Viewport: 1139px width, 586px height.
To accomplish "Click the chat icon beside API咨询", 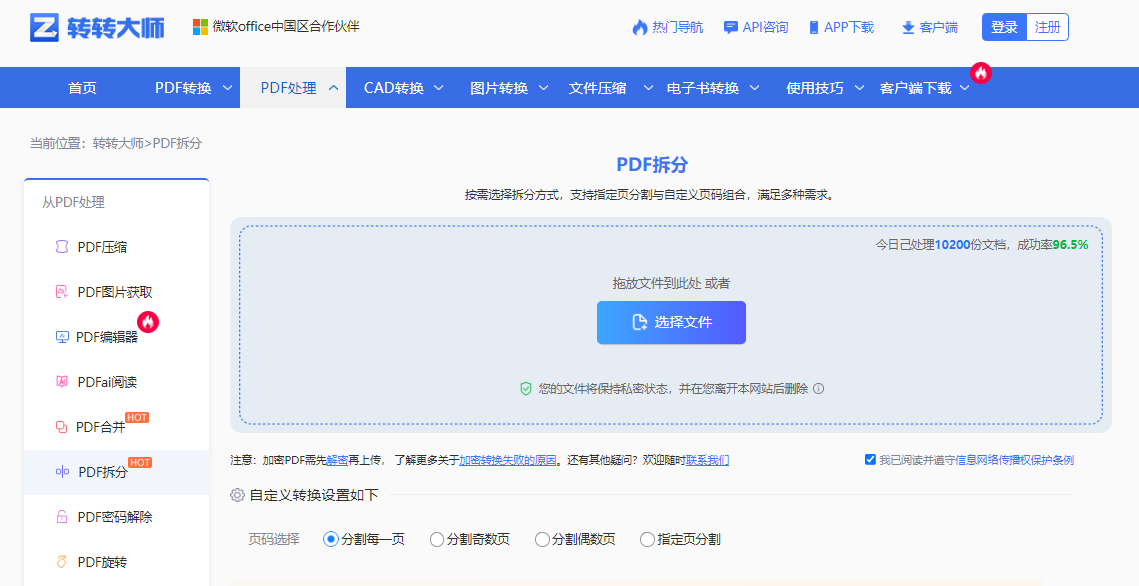I will 731,28.
